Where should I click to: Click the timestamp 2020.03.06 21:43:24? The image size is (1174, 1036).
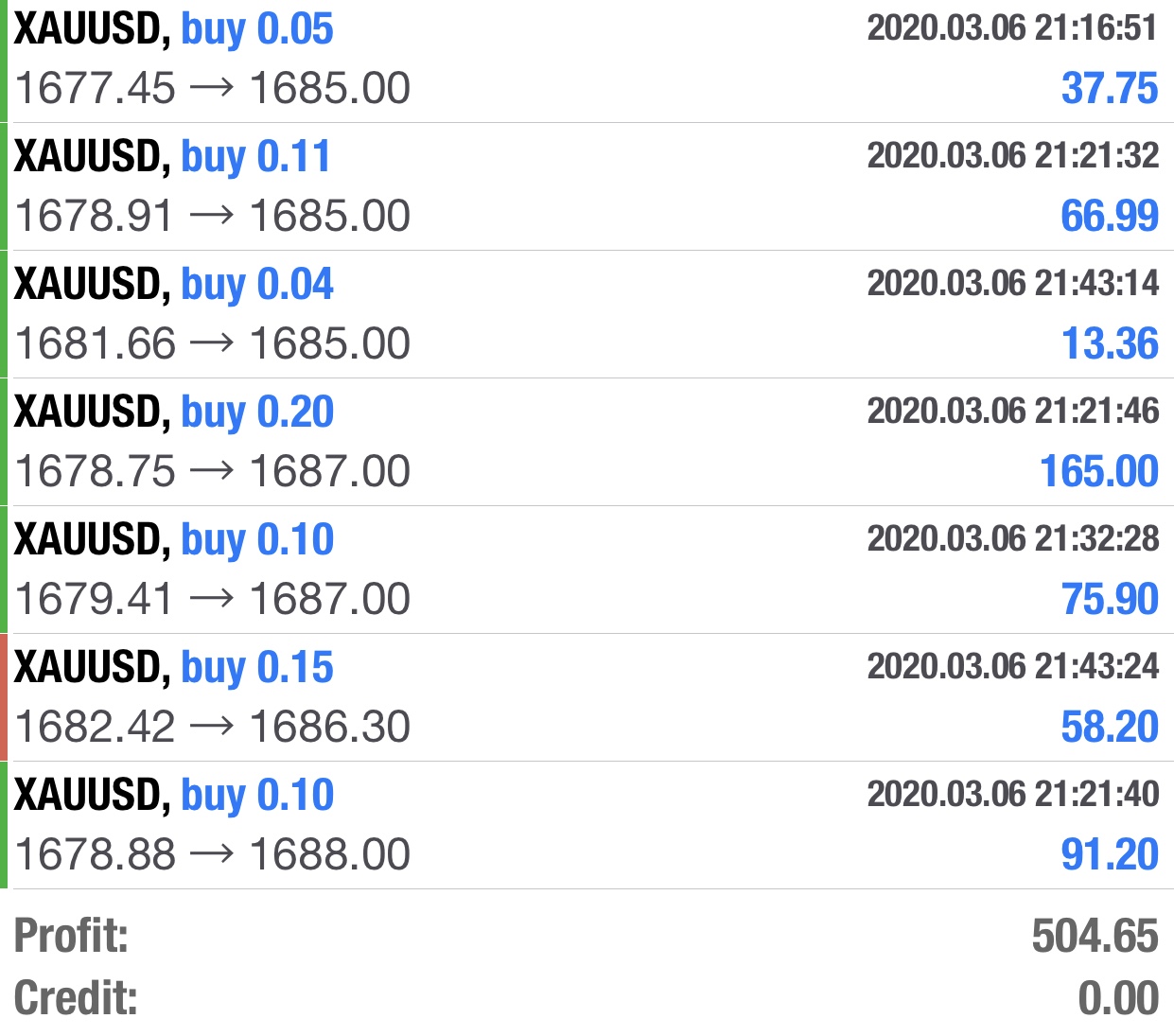[1013, 666]
